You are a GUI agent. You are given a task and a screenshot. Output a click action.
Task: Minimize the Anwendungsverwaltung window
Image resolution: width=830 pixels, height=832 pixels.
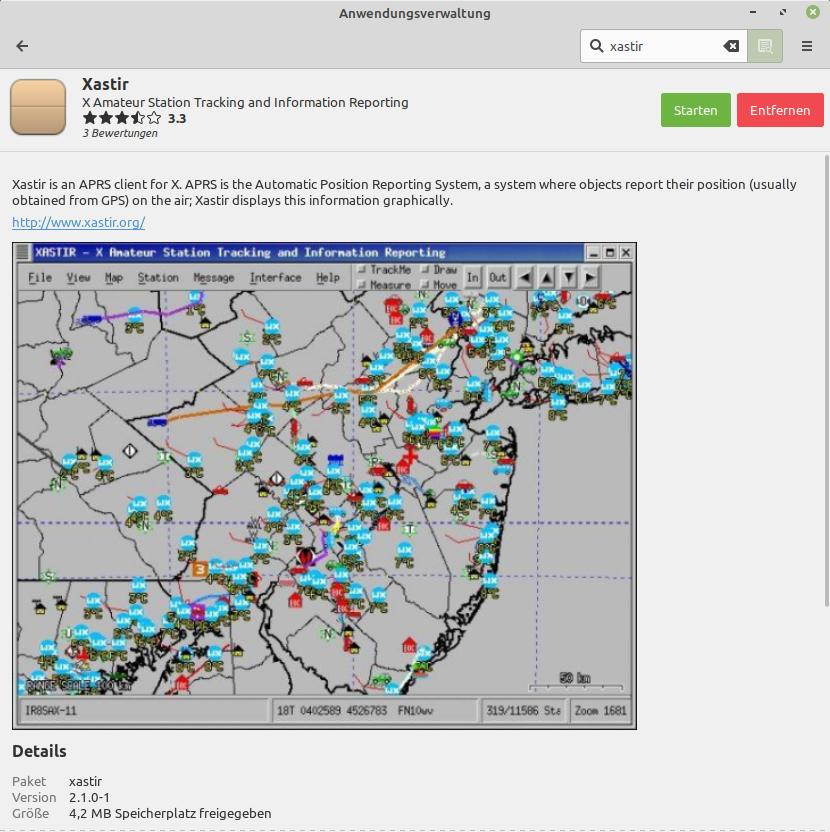tap(753, 12)
